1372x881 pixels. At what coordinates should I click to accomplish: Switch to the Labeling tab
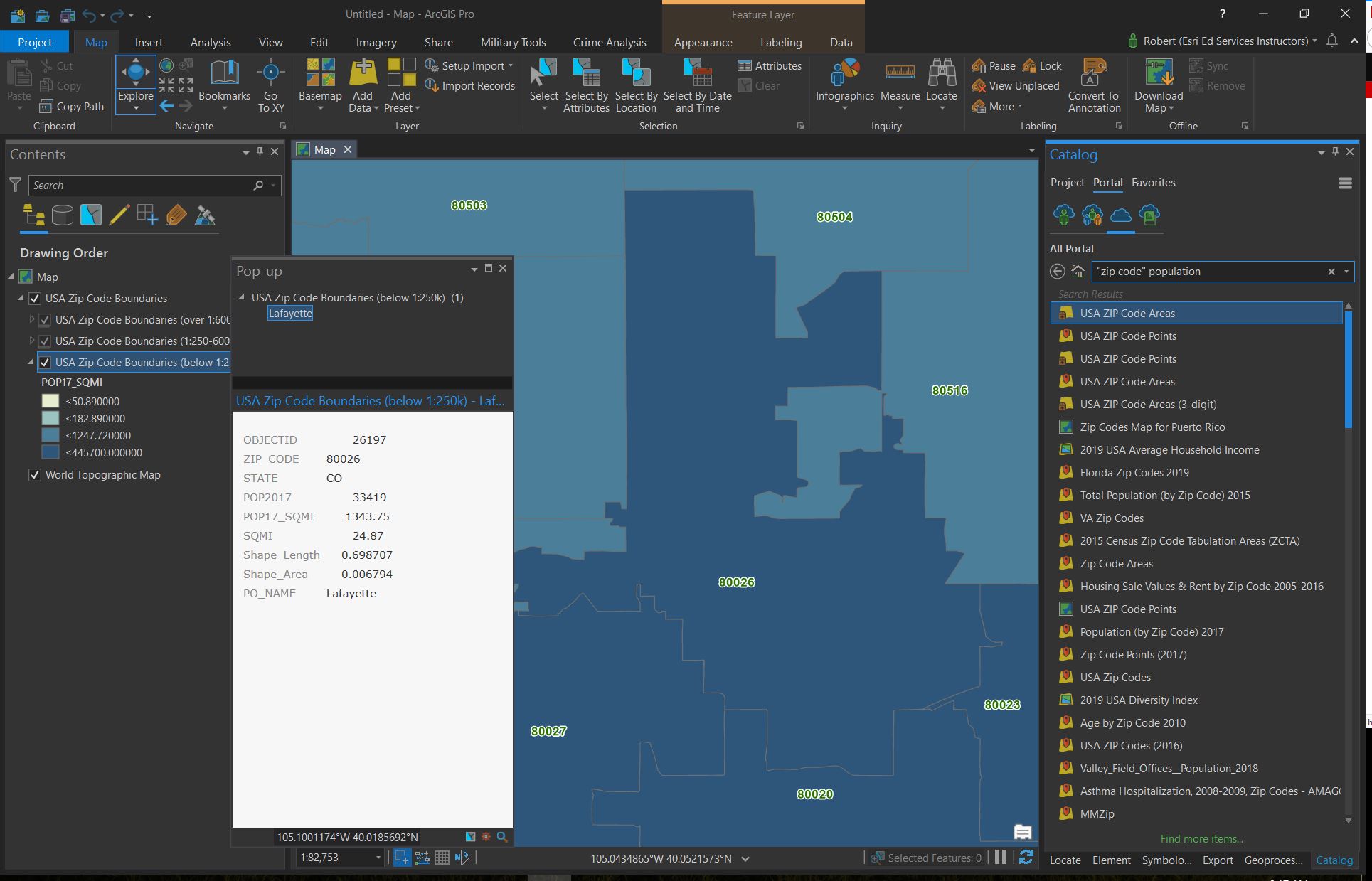pyautogui.click(x=780, y=42)
